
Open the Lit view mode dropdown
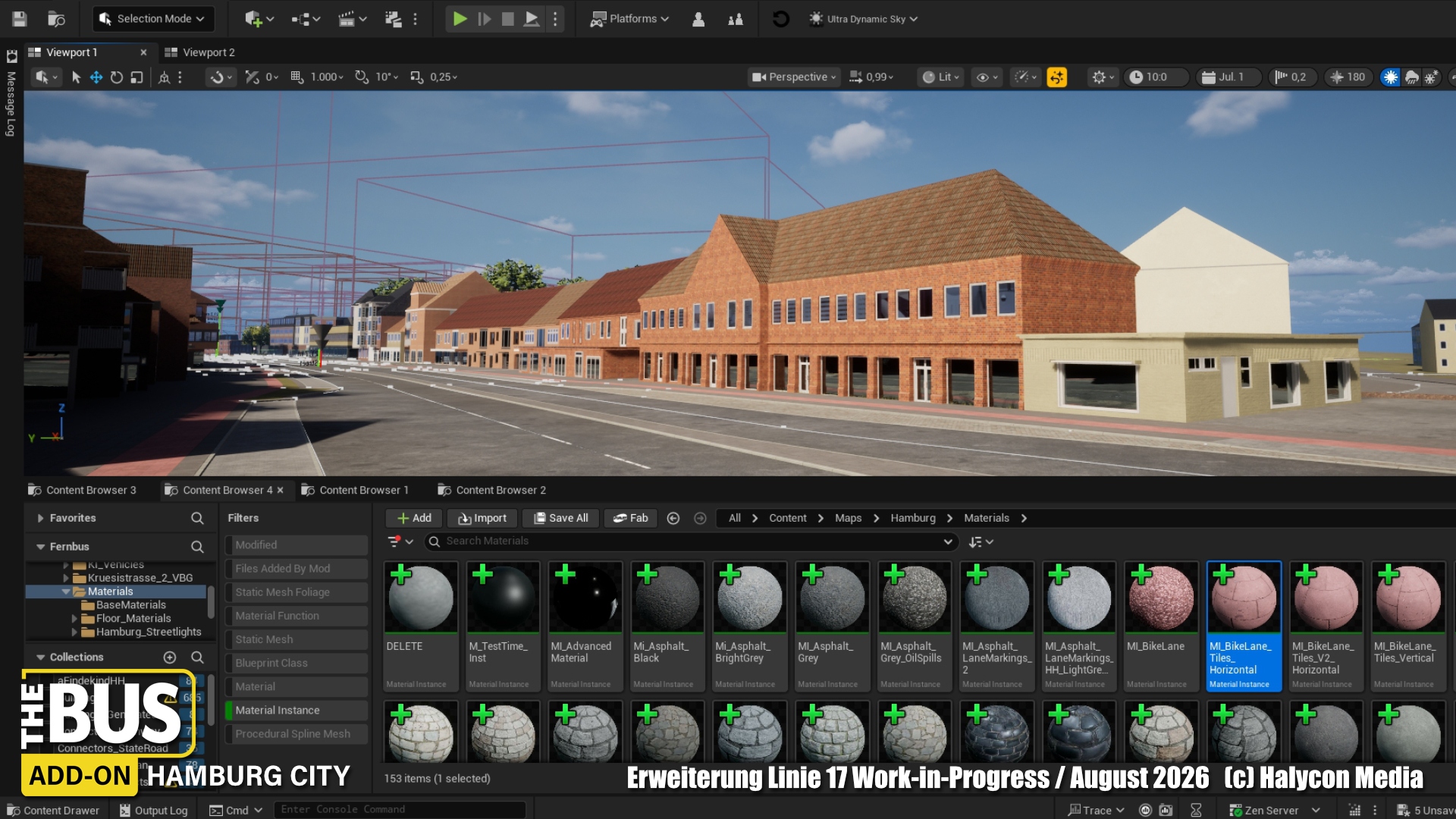coord(941,77)
